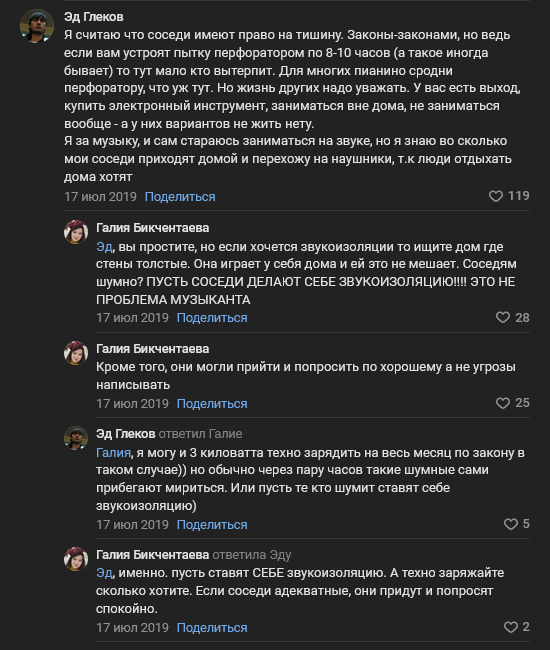Screen dimensions: 550x650
Task: Click the blue mention Галия in reply
Action: 114,452
